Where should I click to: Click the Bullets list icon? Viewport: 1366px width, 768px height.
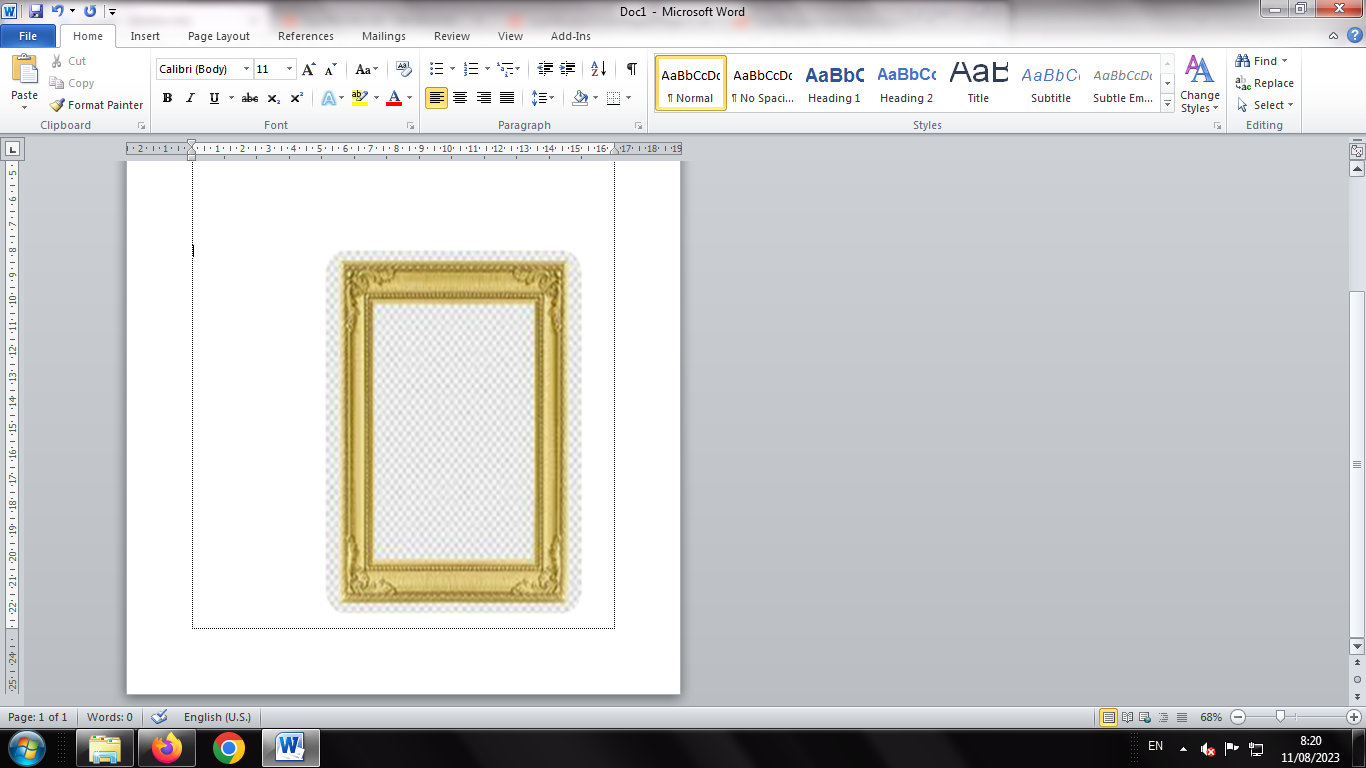point(436,69)
